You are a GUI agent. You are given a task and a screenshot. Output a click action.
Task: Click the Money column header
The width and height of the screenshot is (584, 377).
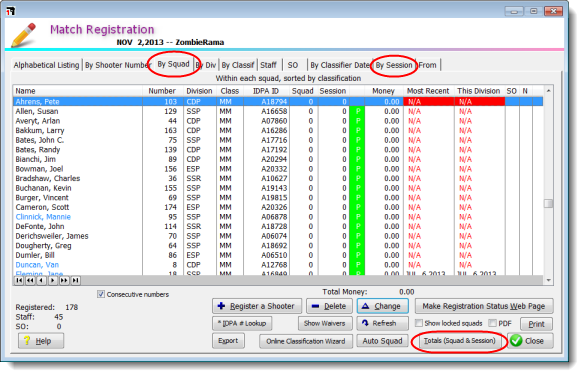click(x=383, y=91)
